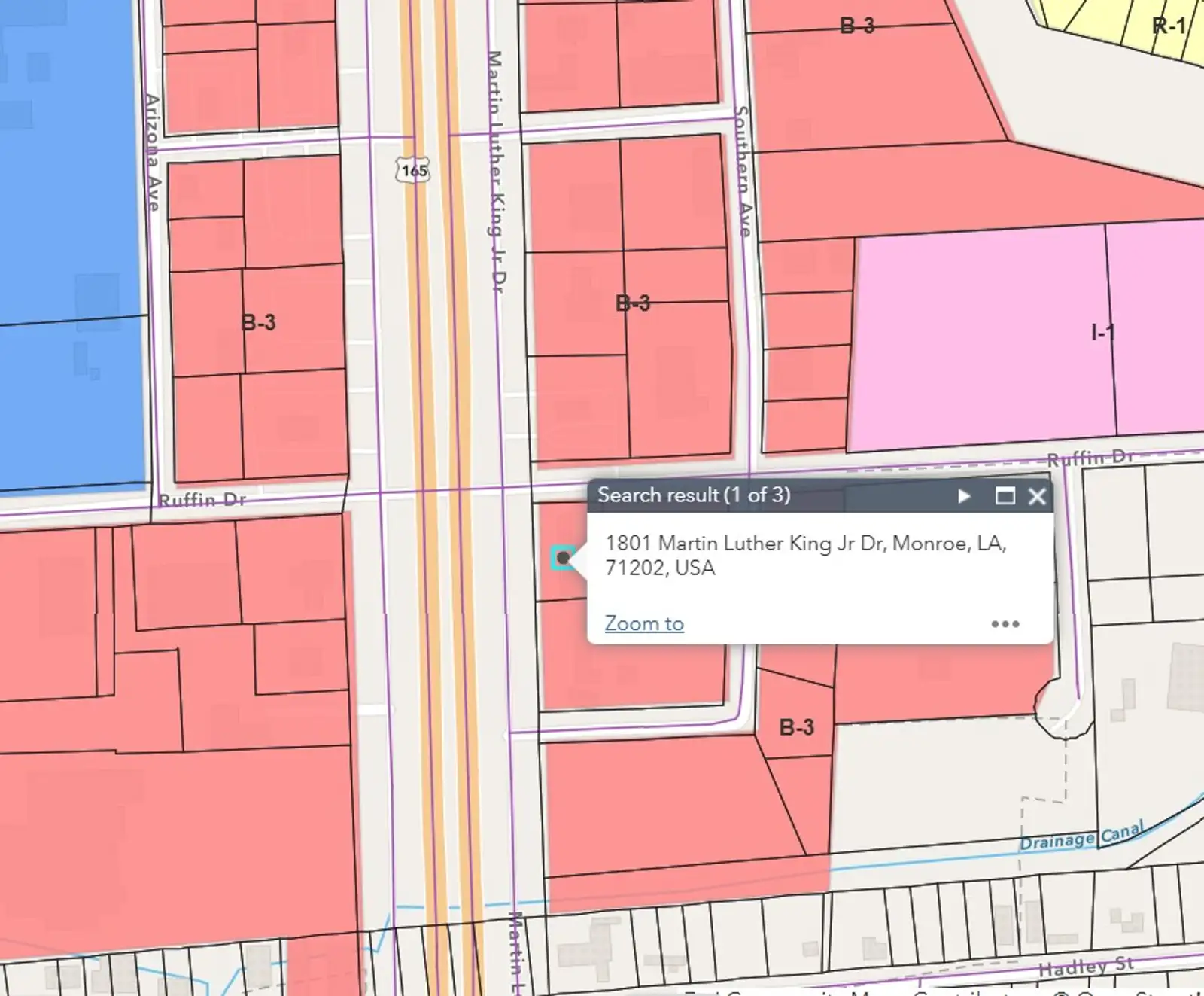Maximize the search result popup

1005,496
